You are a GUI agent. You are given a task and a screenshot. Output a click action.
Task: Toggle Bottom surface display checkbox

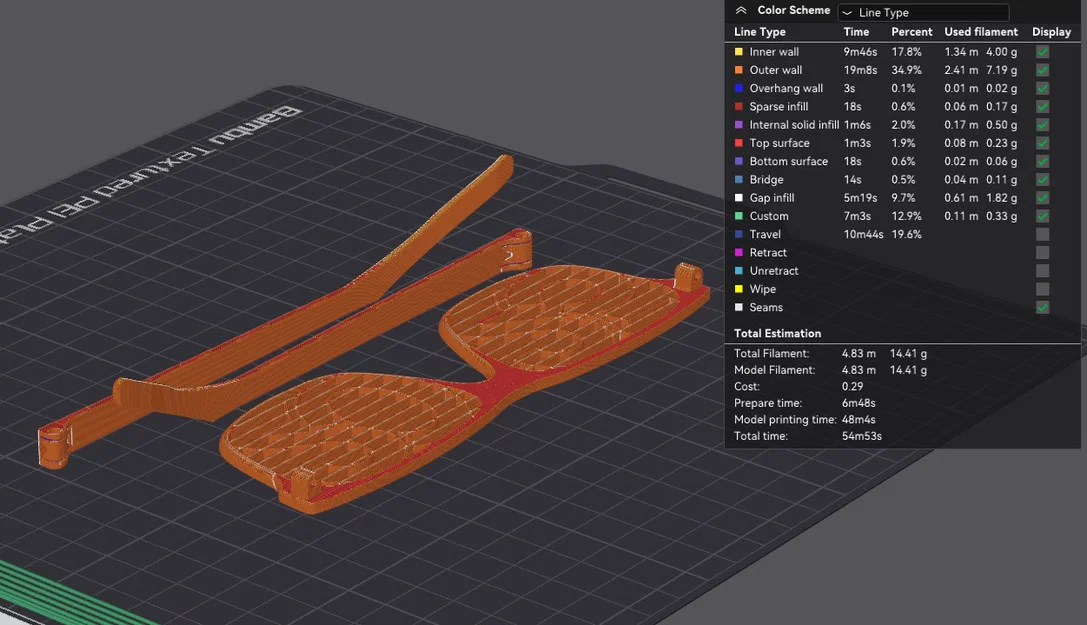pyautogui.click(x=1043, y=161)
